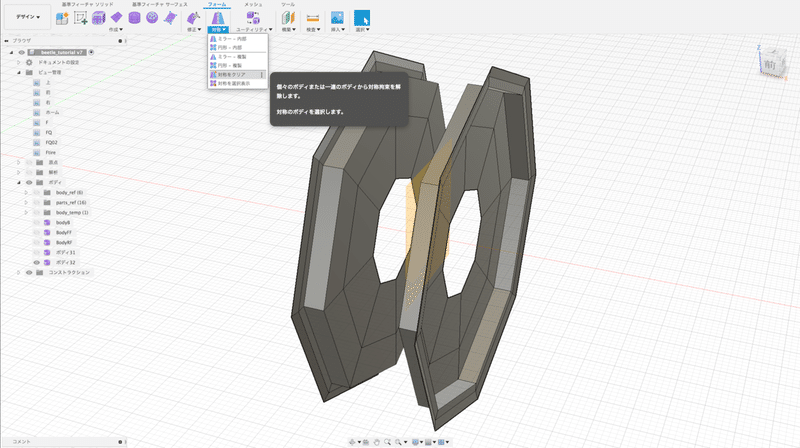
Task: Select the purple Plane form tool
Action: [x=116, y=18]
